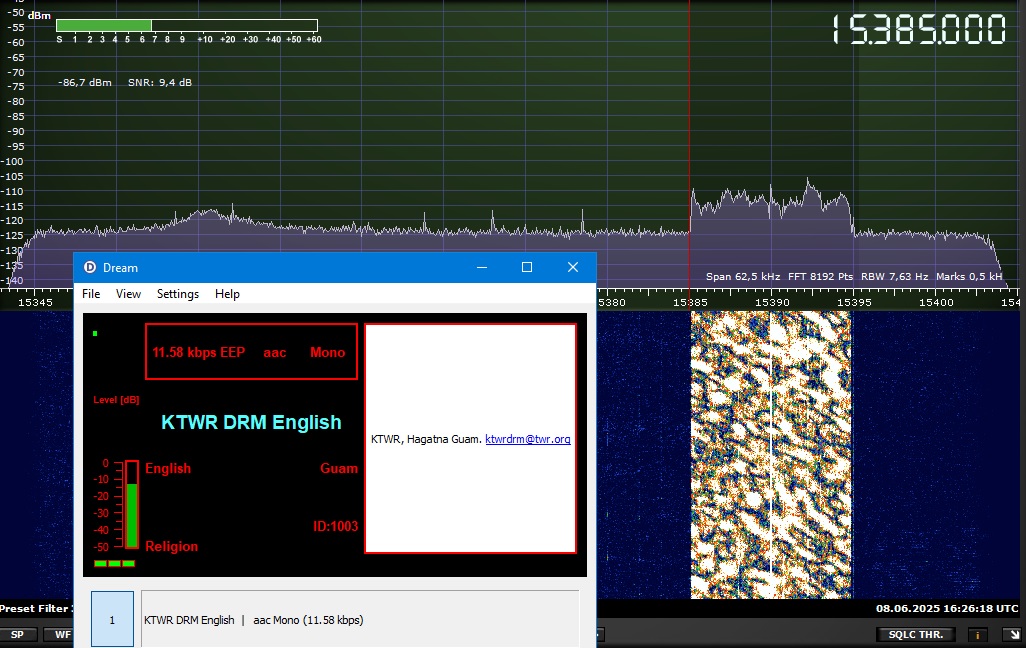The width and height of the screenshot is (1026, 648).
Task: Open the Settings menu in Dream
Action: (x=177, y=294)
